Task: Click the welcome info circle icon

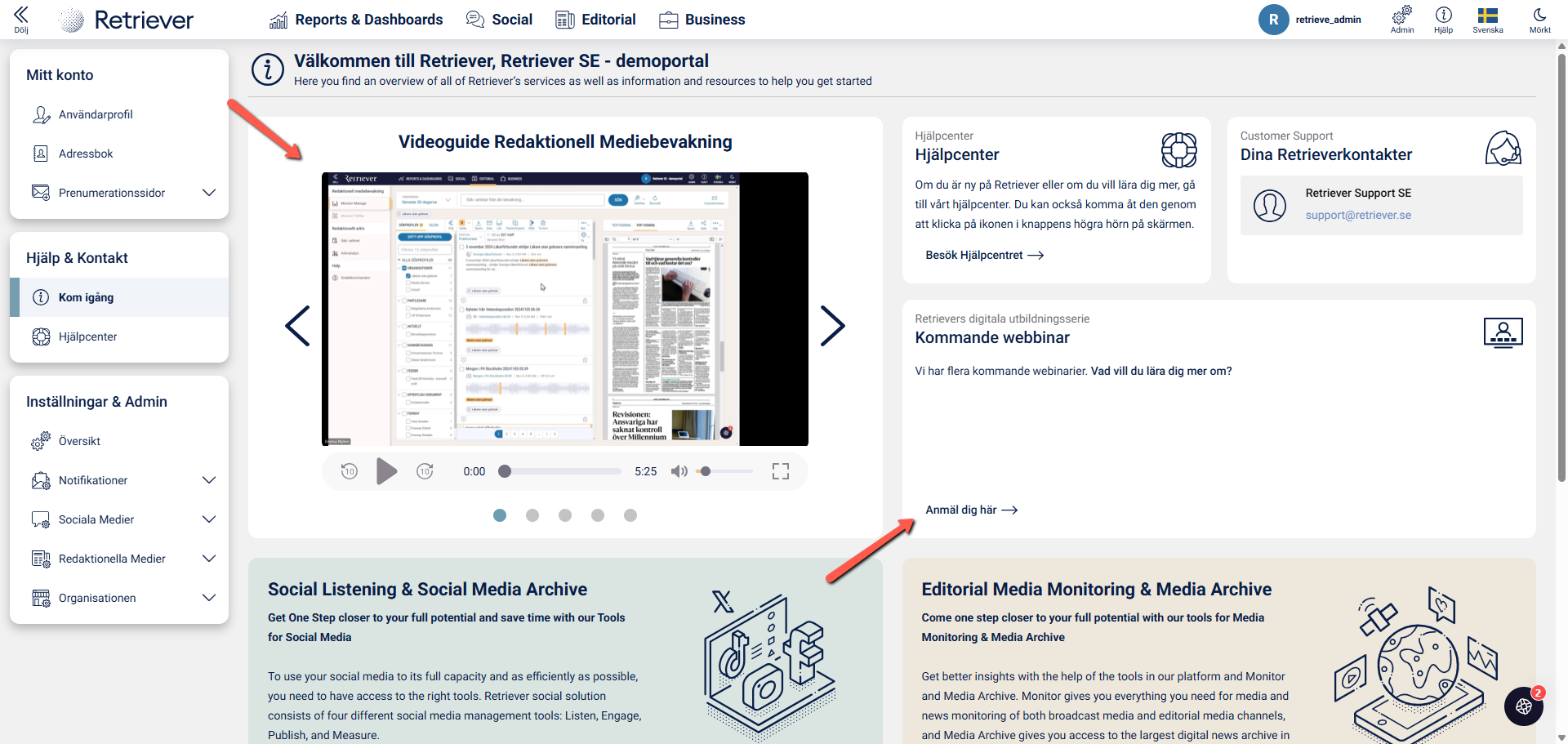Action: point(268,70)
